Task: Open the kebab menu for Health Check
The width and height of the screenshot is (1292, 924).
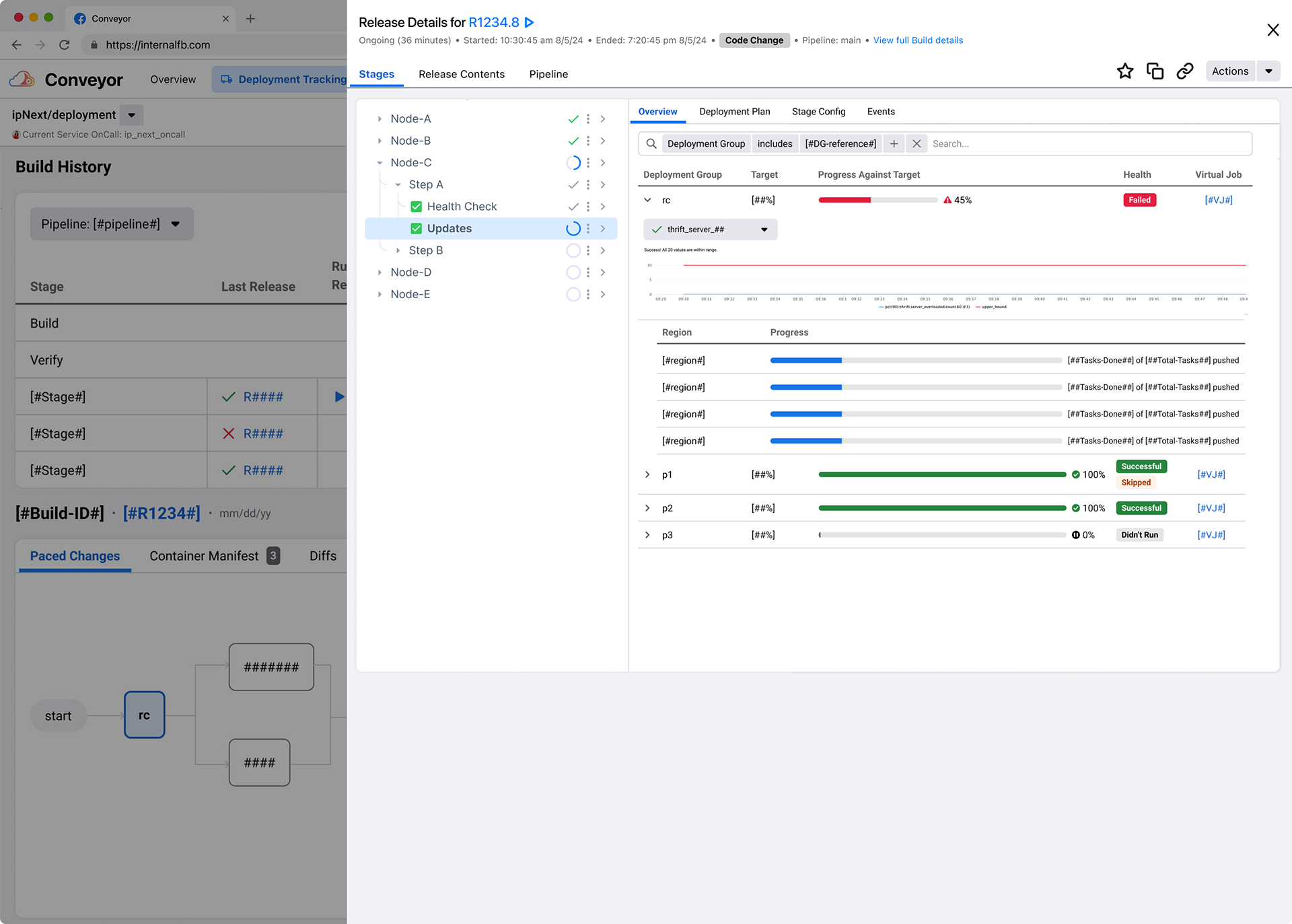Action: click(588, 207)
